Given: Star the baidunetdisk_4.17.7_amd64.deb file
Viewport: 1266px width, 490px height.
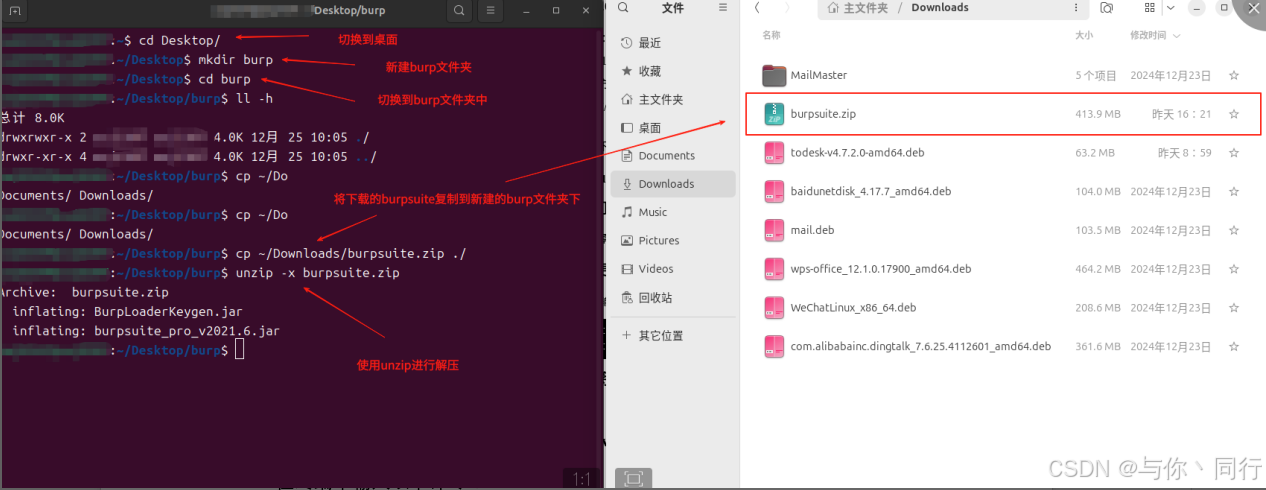Looking at the screenshot, I should (1233, 191).
